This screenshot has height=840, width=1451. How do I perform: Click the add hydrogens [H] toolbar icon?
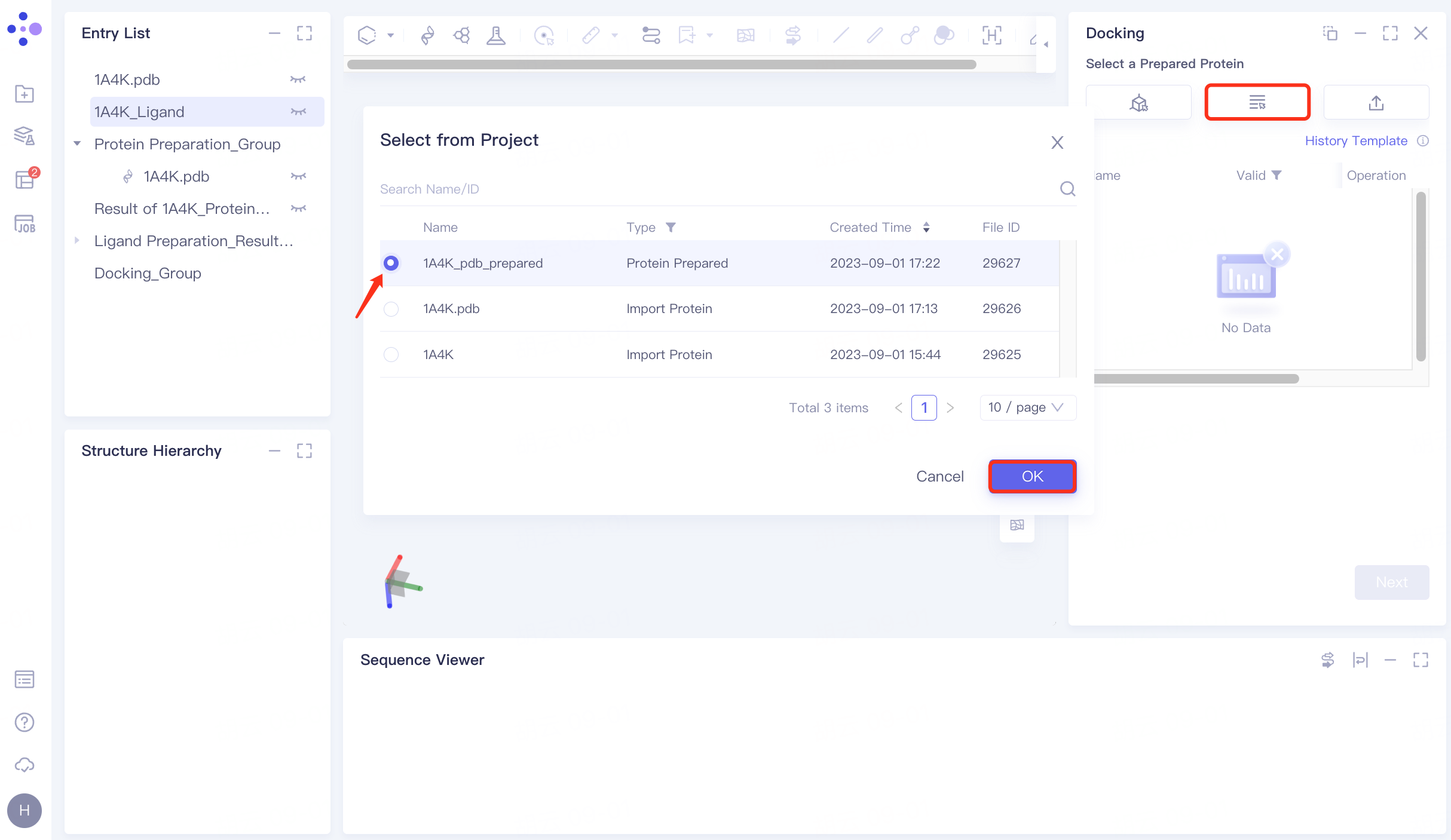click(x=991, y=36)
